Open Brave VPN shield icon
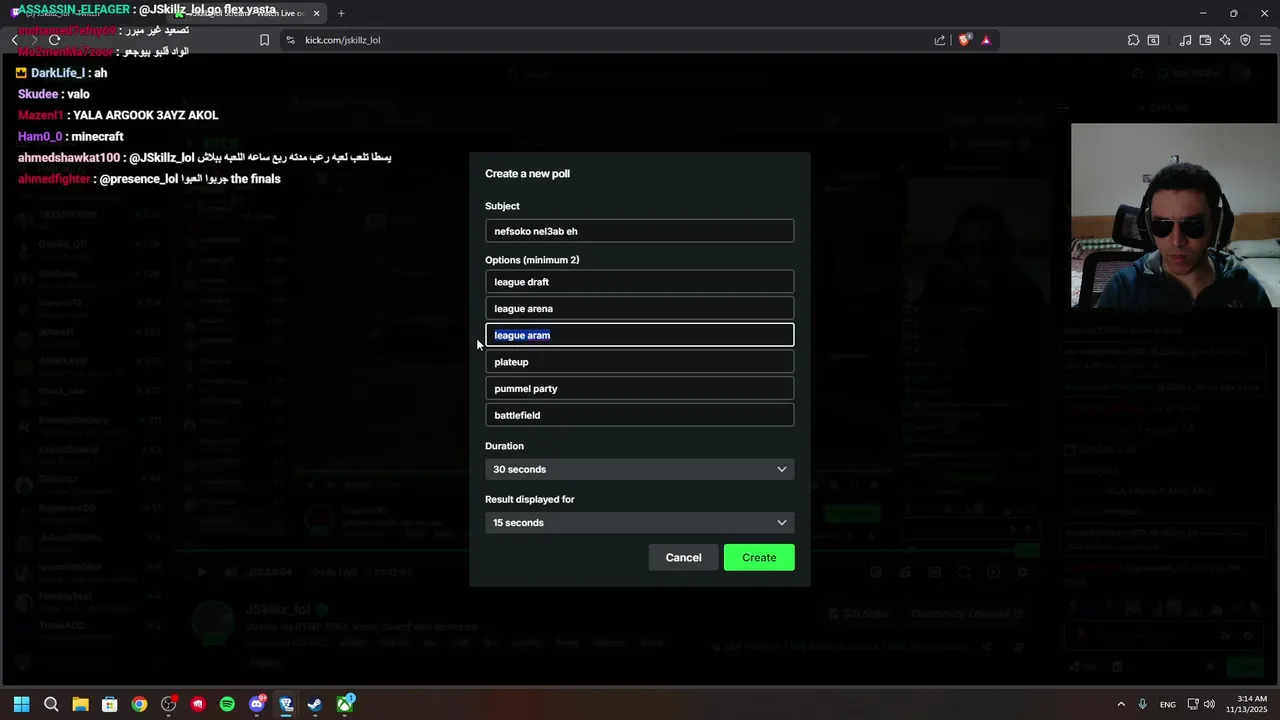Viewport: 1280px width, 720px height. pyautogui.click(x=1245, y=40)
